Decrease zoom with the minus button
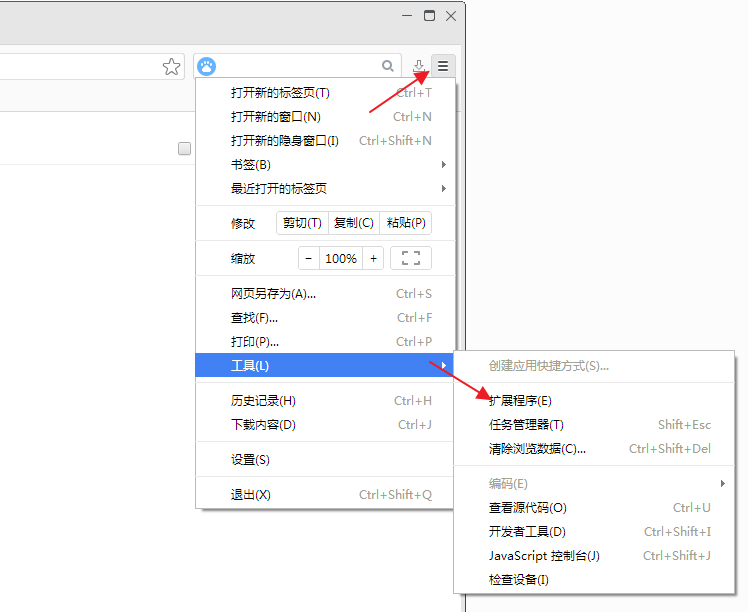Image resolution: width=748 pixels, height=612 pixels. 309,258
